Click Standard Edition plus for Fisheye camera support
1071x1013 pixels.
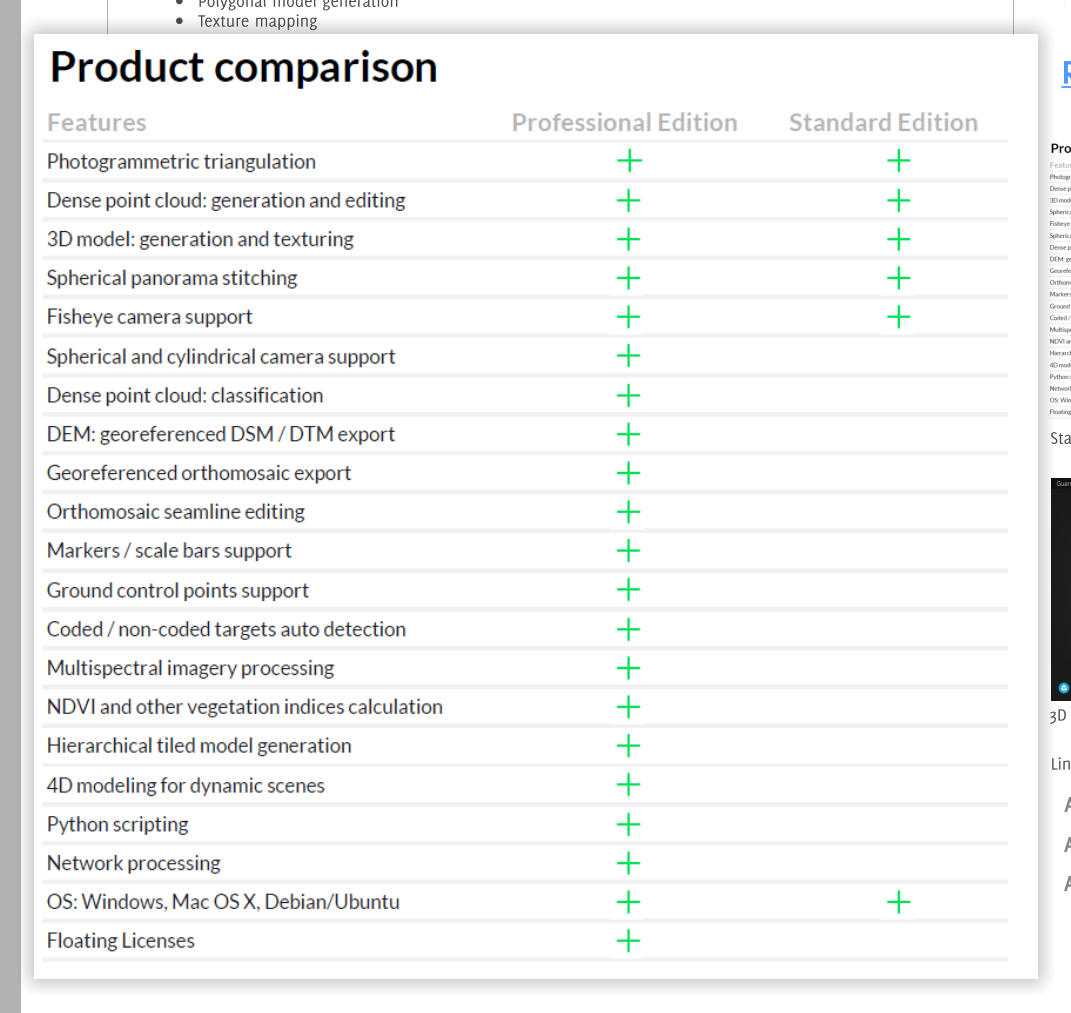pyautogui.click(x=898, y=317)
